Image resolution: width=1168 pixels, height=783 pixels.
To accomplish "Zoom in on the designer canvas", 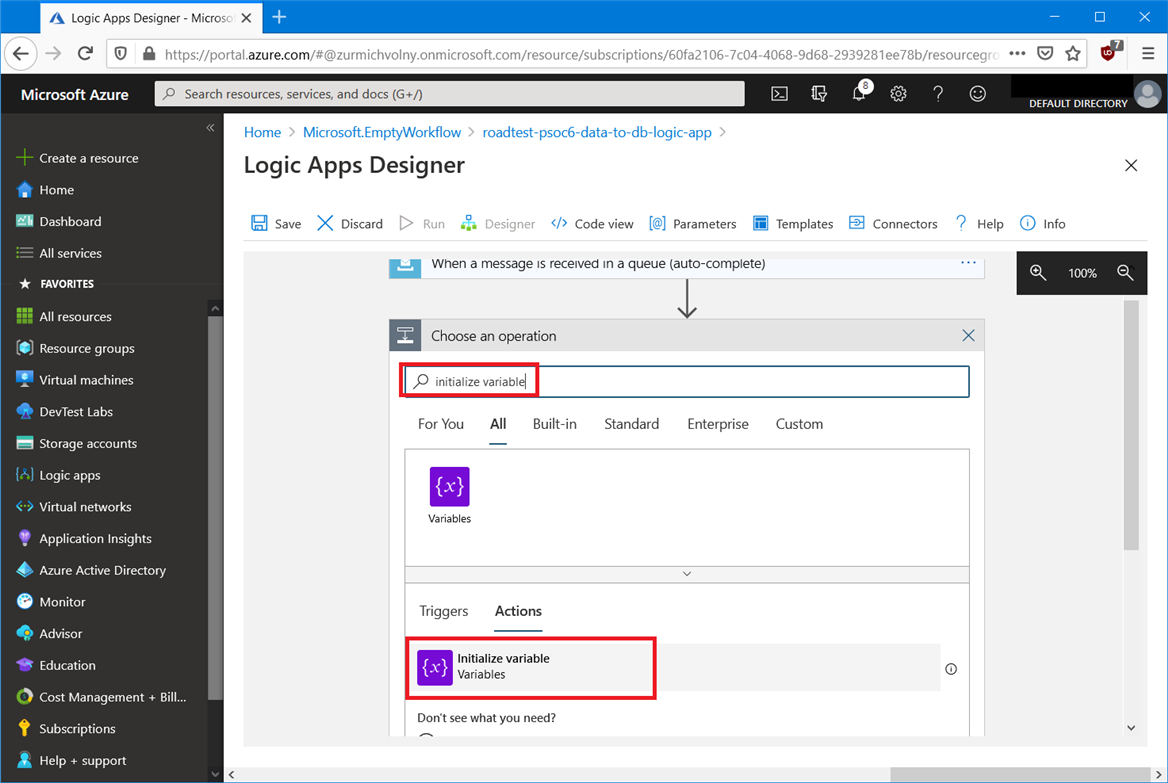I will 1038,273.
